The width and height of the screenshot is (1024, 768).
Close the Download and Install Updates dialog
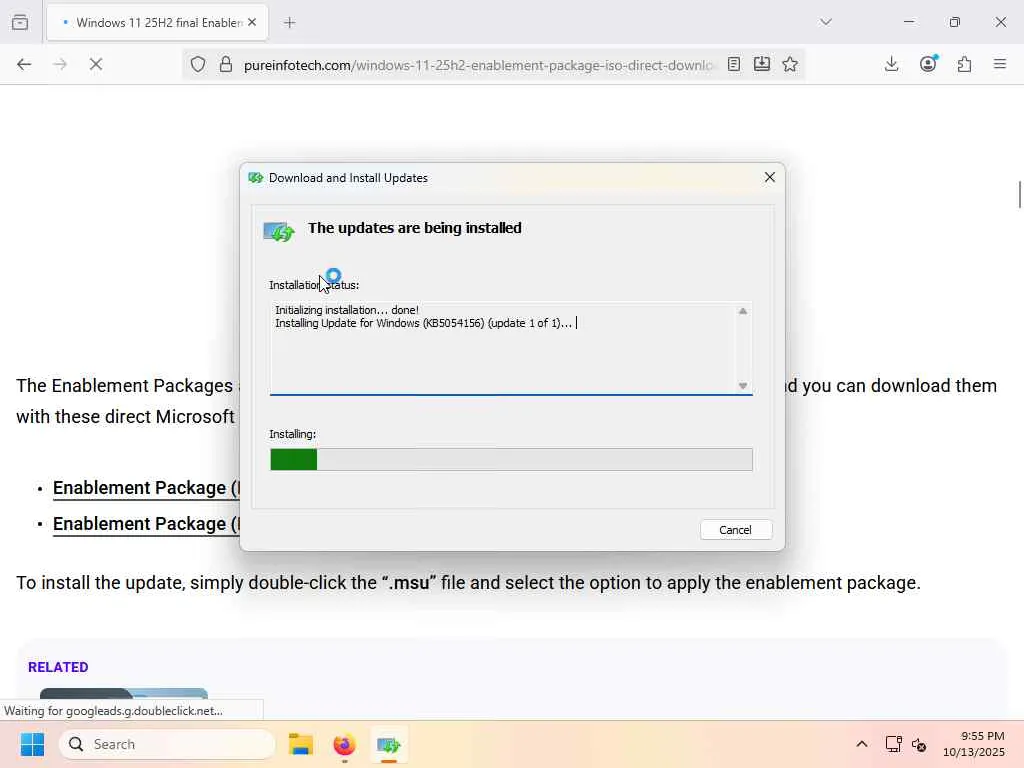click(770, 177)
